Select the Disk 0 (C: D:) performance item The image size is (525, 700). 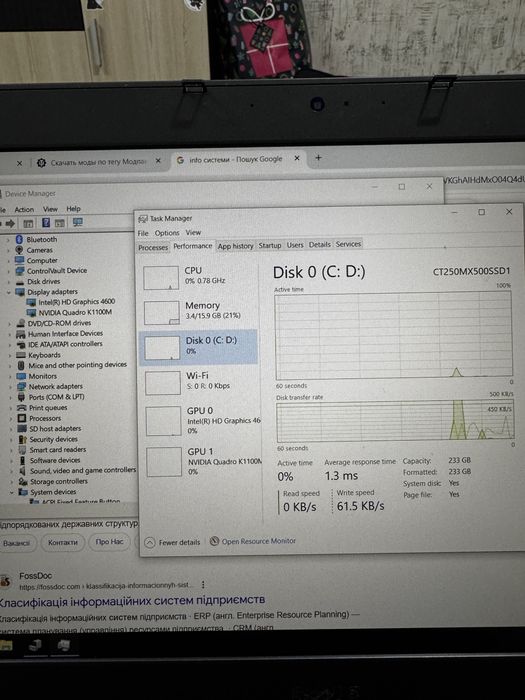pos(199,346)
